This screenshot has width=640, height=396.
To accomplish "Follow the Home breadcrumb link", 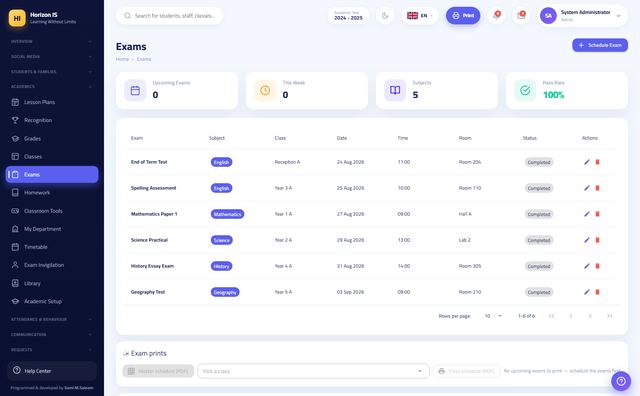I will click(122, 59).
